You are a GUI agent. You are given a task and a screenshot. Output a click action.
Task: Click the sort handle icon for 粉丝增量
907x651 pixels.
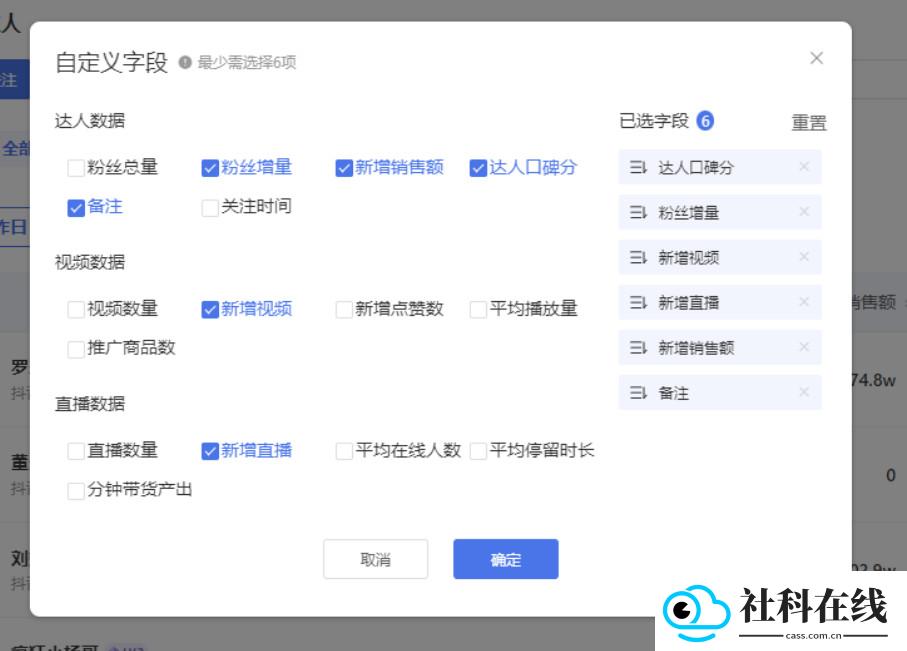point(638,212)
